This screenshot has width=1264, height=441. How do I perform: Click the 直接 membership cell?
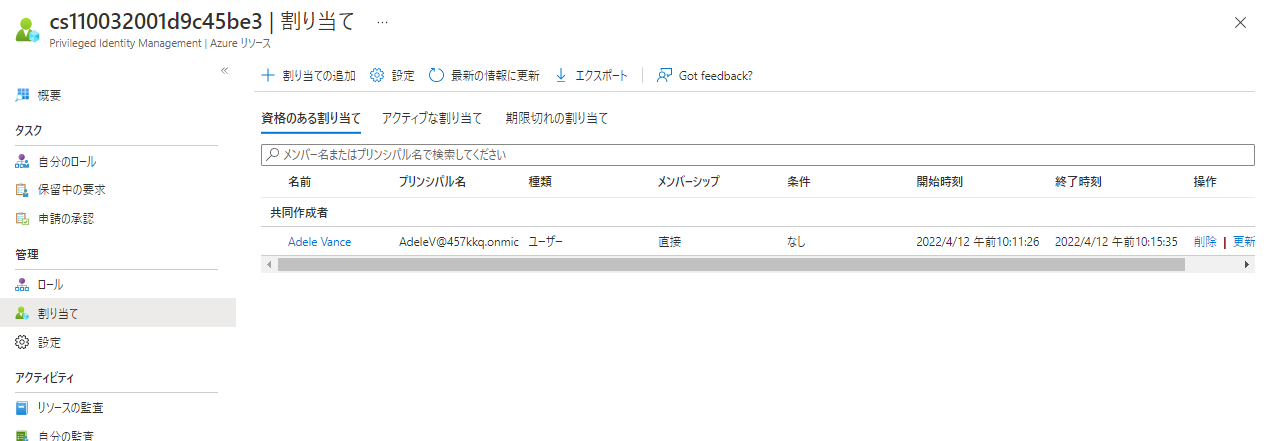tap(669, 241)
